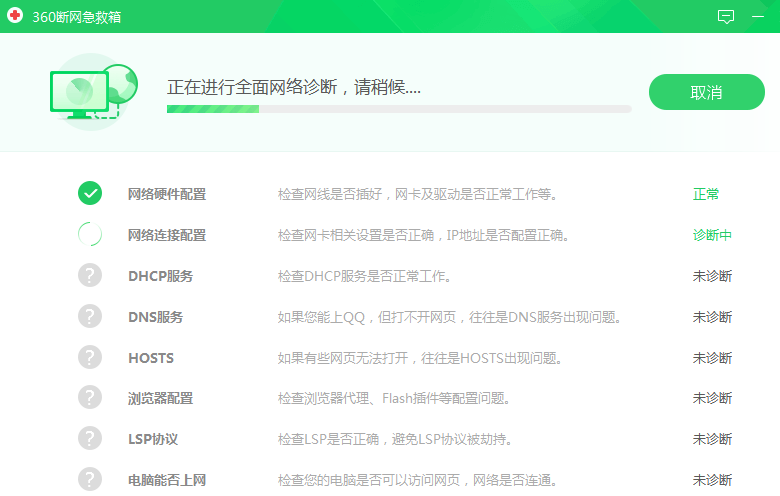Select the 网络连接配置 item label

click(x=167, y=235)
